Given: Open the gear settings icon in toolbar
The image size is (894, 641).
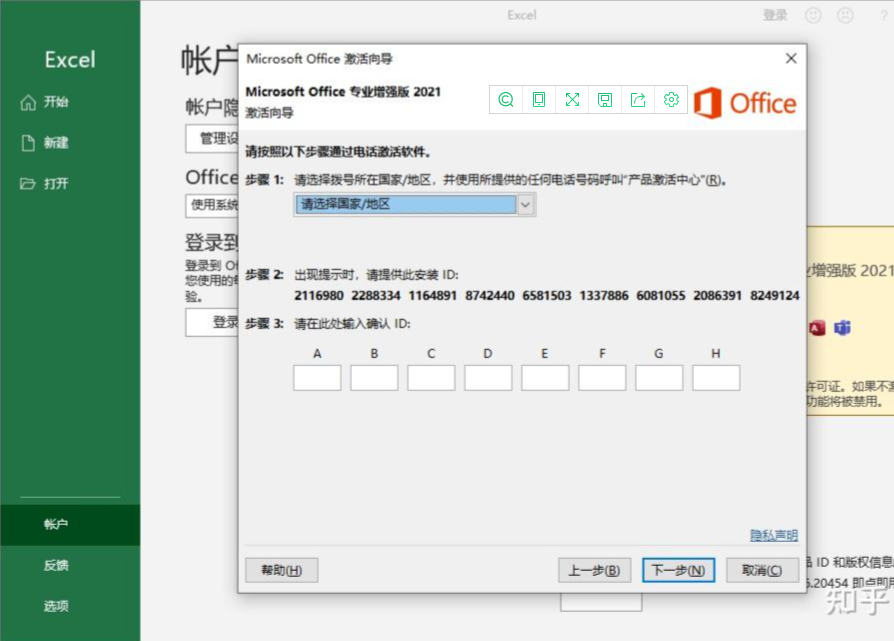Looking at the screenshot, I should (671, 100).
